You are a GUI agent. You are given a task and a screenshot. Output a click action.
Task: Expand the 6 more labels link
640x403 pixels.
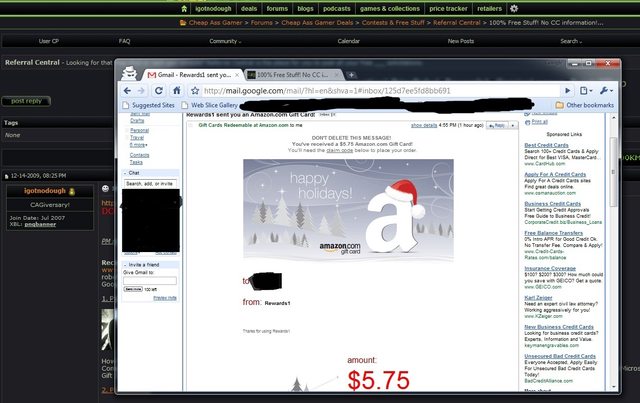pos(138,145)
